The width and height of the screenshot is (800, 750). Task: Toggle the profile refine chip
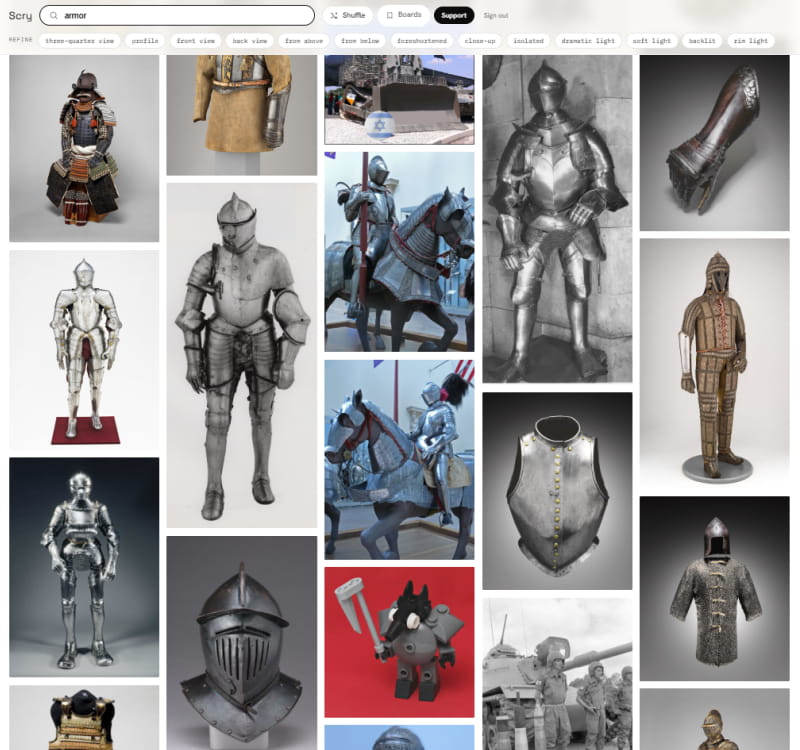(145, 41)
